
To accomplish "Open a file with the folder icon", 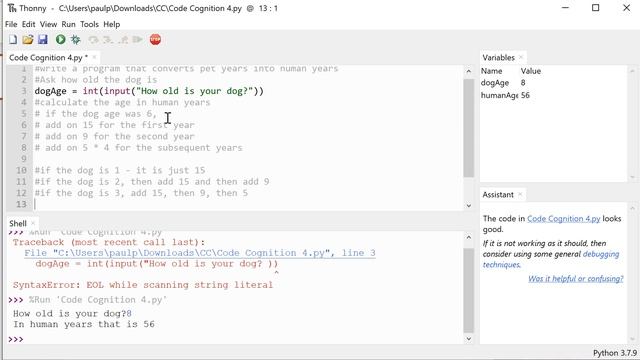I will point(28,40).
